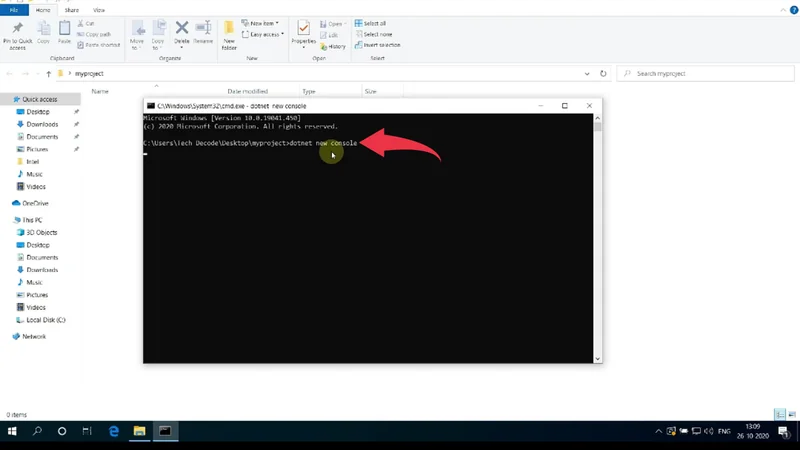Click the Rename ribbon icon

coord(203,33)
